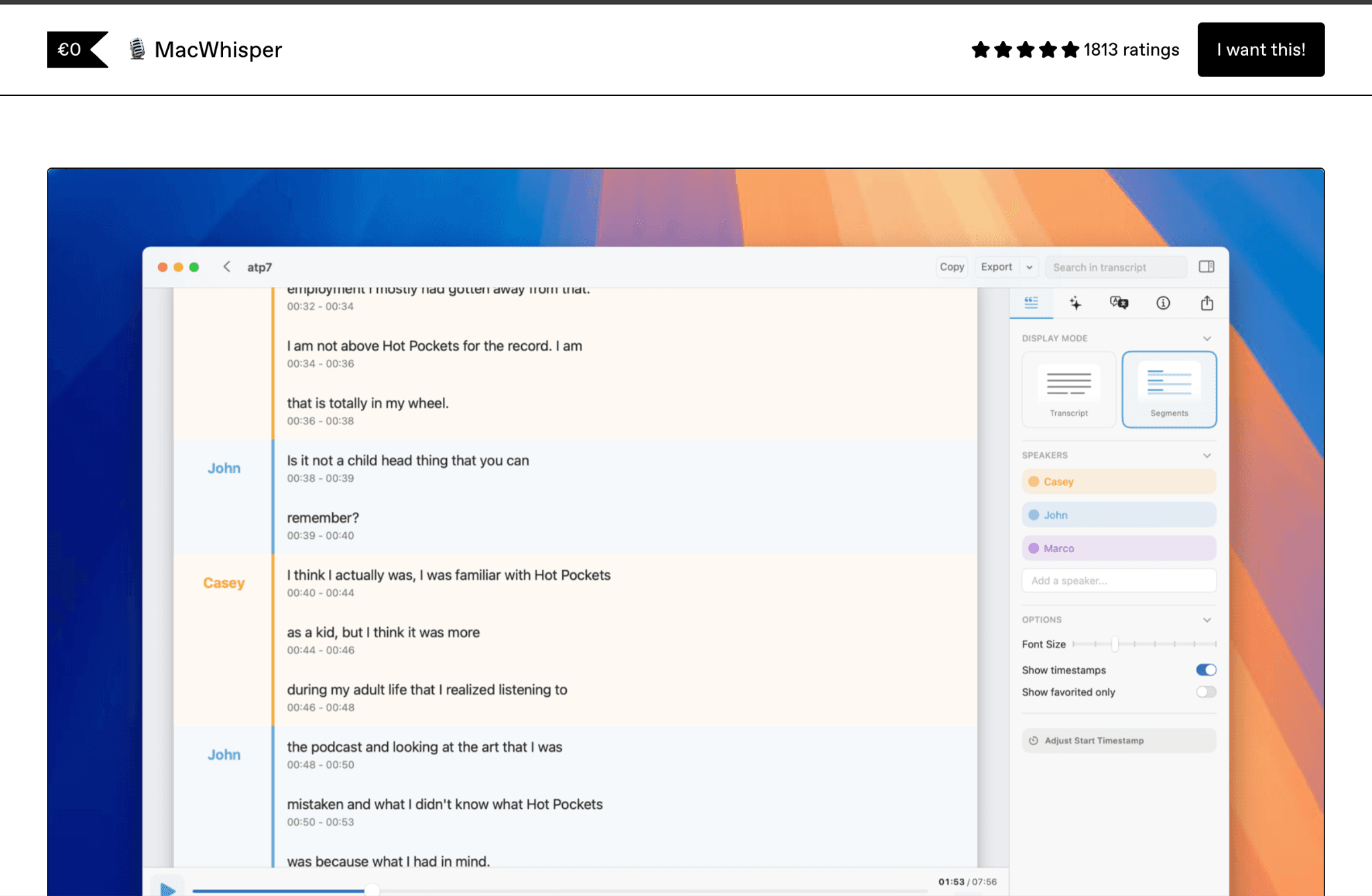Select the Marco speaker entry
This screenshot has width=1372, height=896.
1118,548
